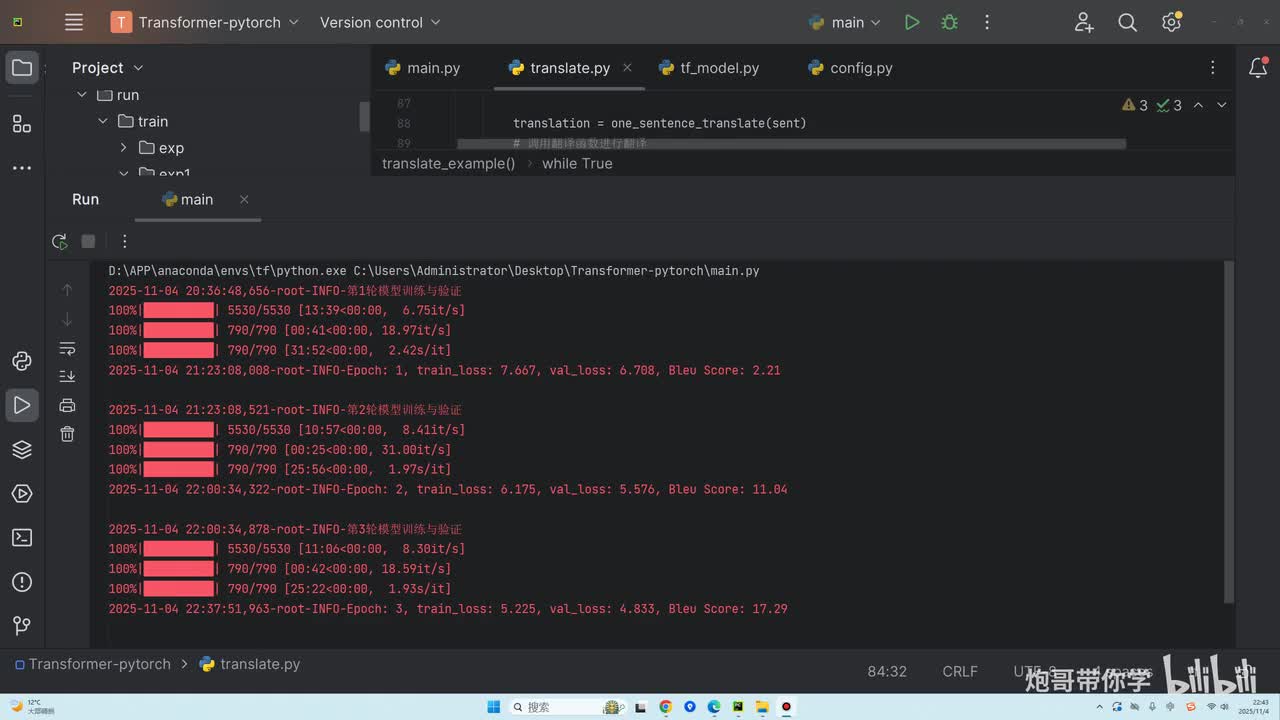Open Transformer-pytorch project dropdown
The height and width of the screenshot is (720, 1280).
205,22
